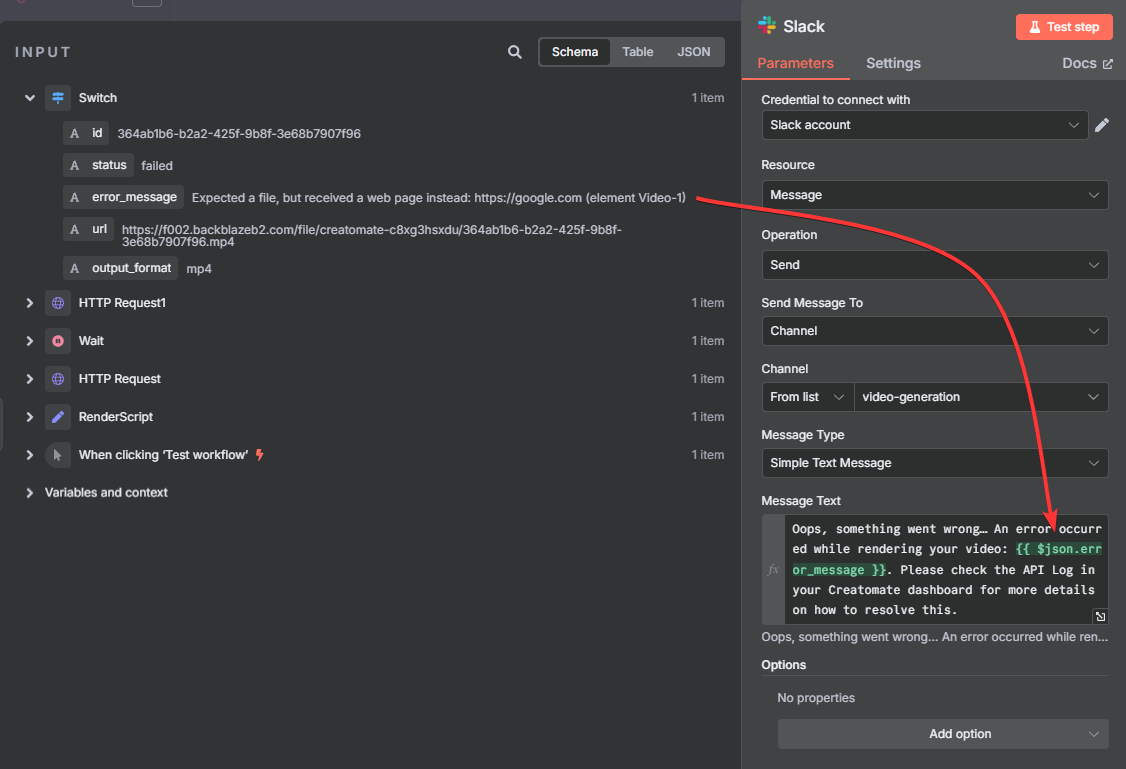Click the RenderScript pencil node icon
This screenshot has width=1126, height=769.
(58, 417)
